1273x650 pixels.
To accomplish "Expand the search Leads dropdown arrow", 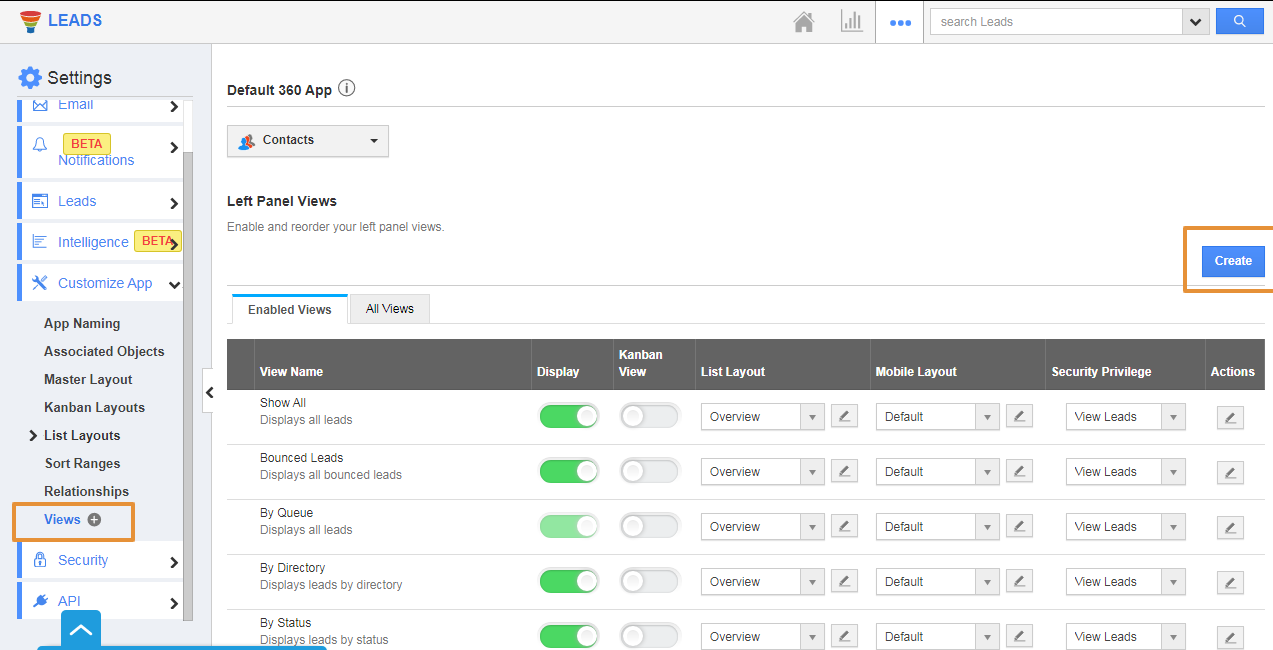I will (1195, 22).
